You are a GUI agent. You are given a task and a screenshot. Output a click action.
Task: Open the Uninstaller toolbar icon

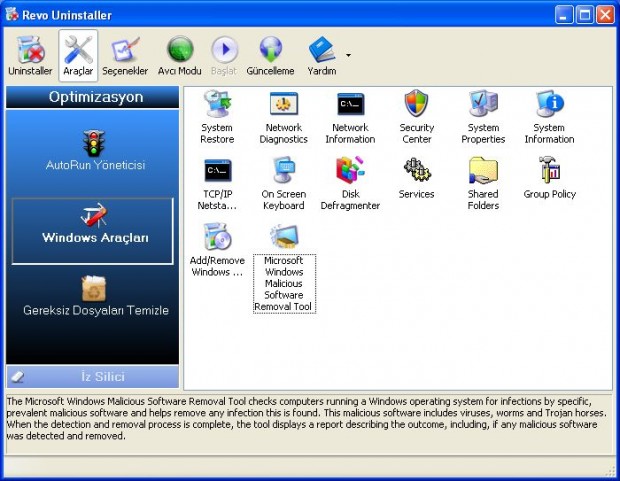30,56
